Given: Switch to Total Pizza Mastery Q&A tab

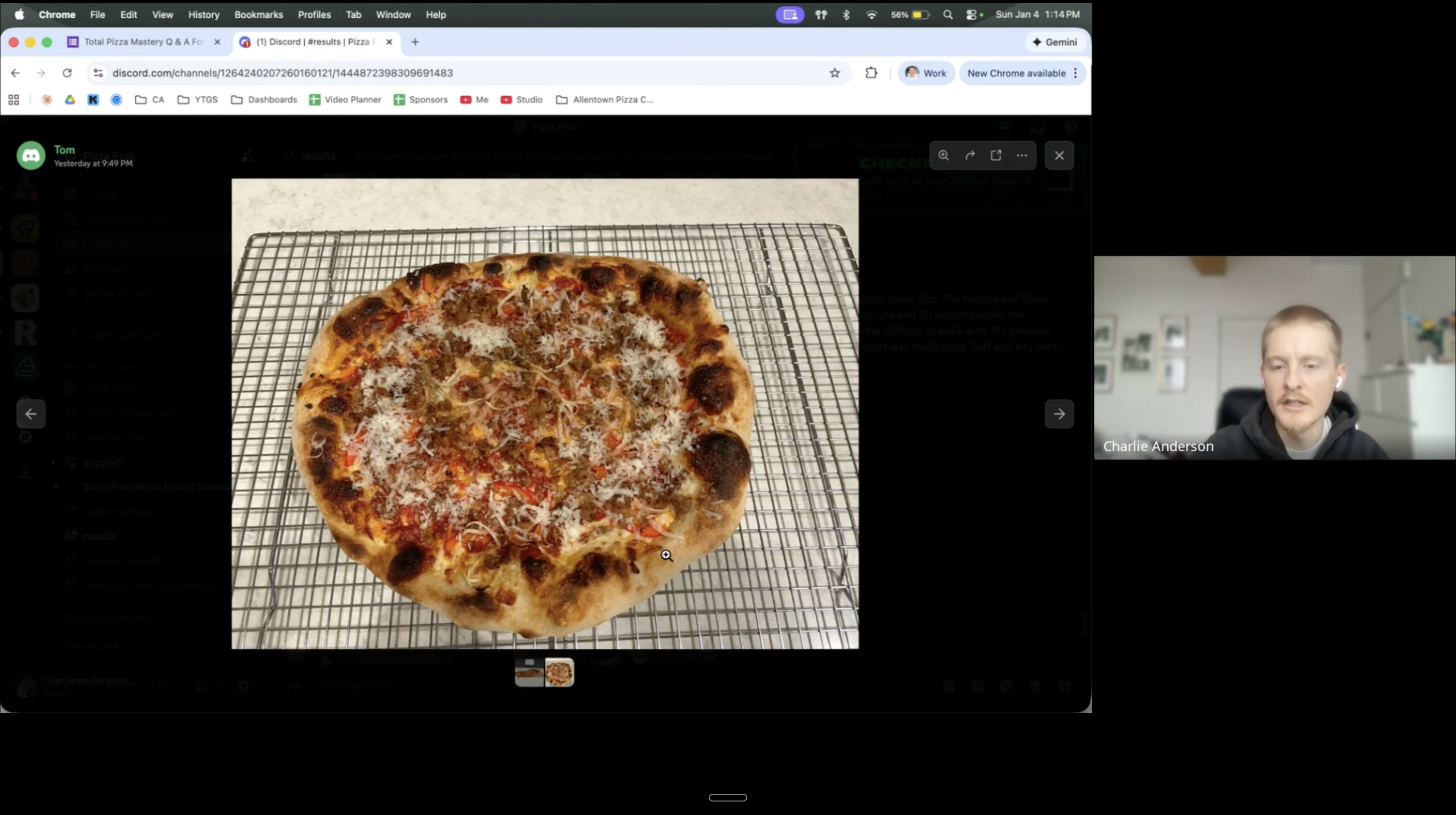Looking at the screenshot, I should click(143, 42).
